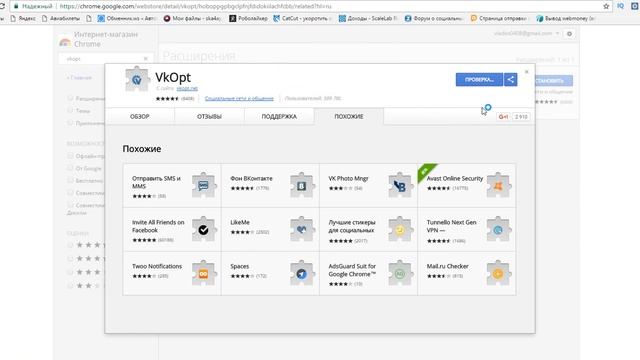Open the Tunnello Next Gen VPN icon
The height and width of the screenshot is (360, 640).
[x=498, y=229]
